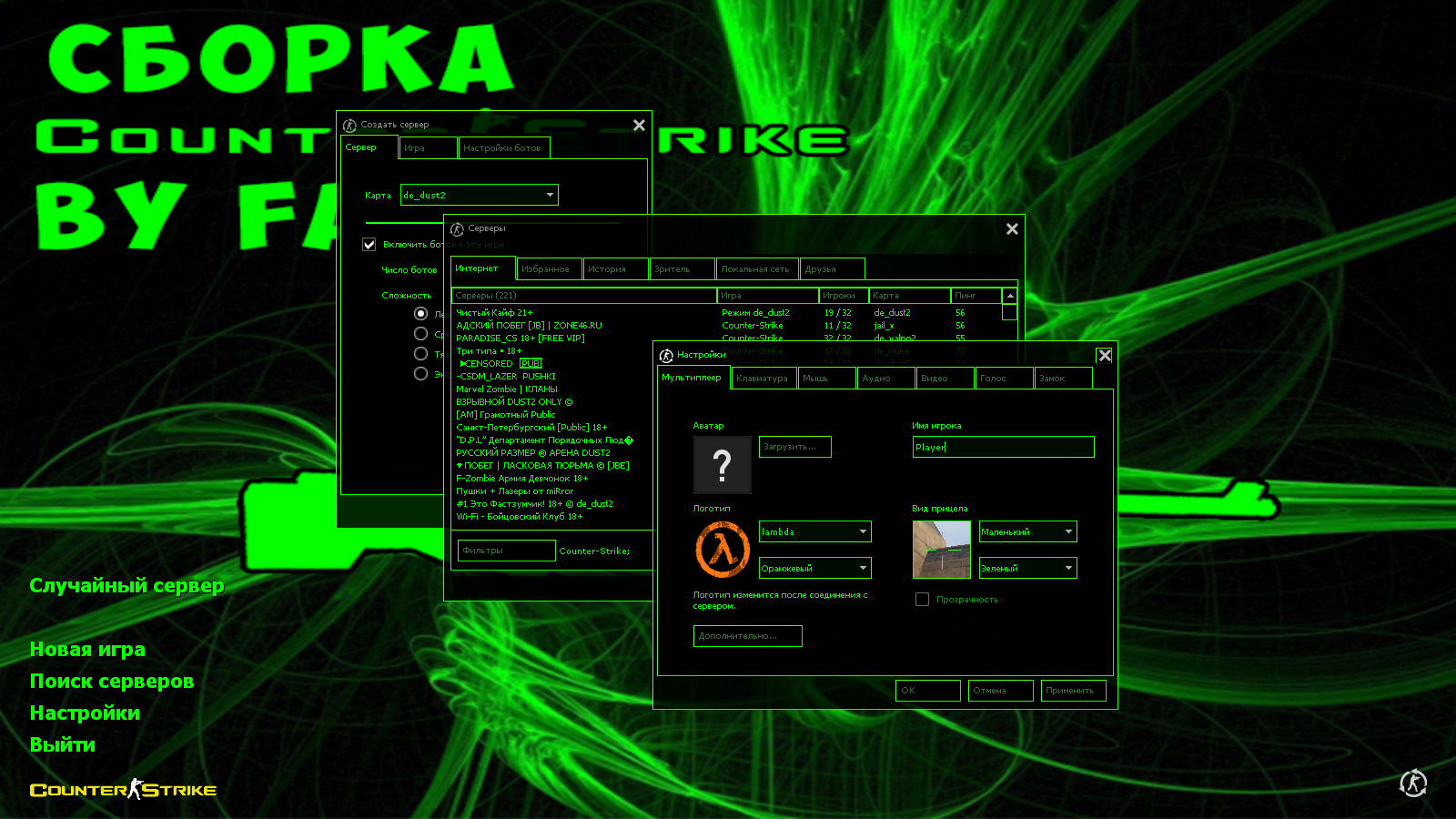The width and height of the screenshot is (1456, 819).
Task: Click the Серверы window title icon
Action: point(457,229)
